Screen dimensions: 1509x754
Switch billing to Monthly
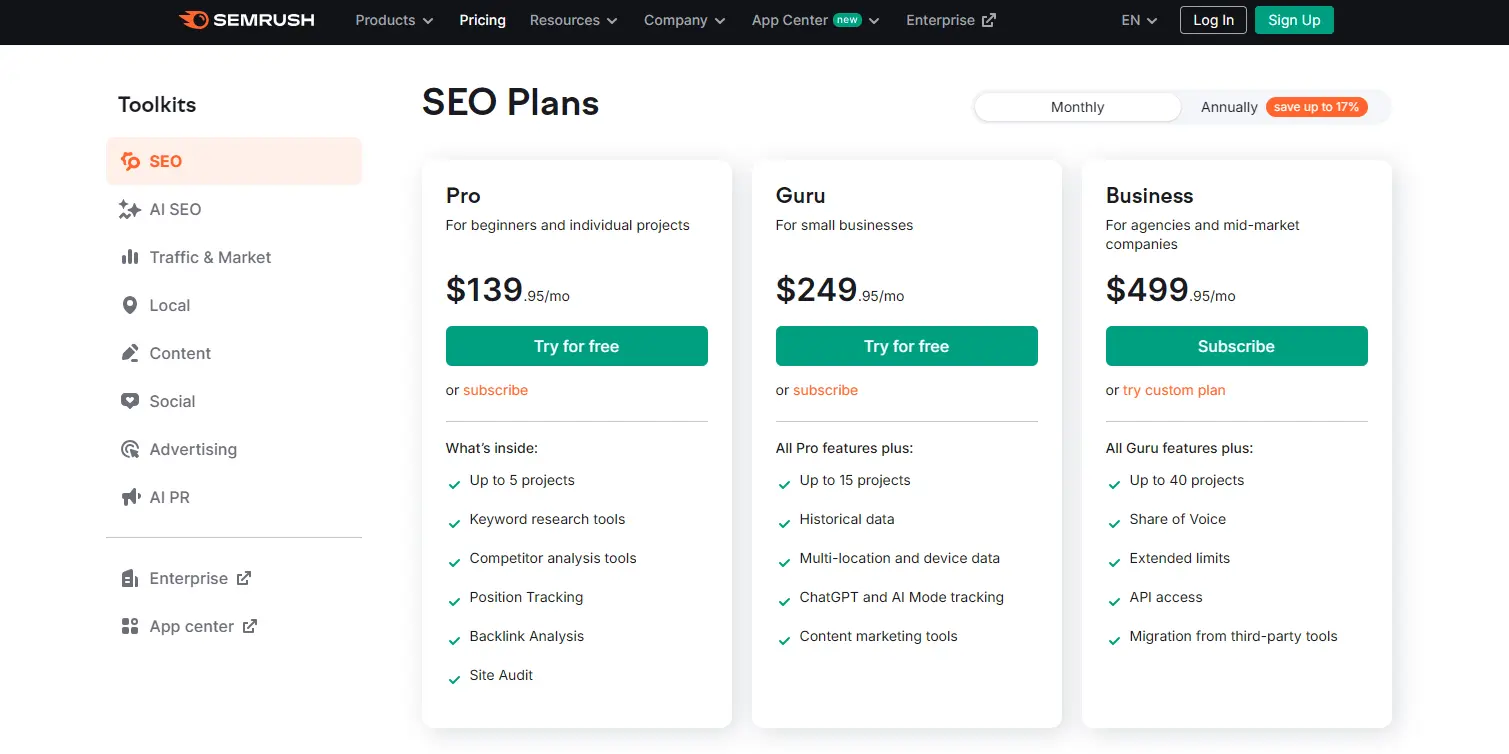(1077, 107)
